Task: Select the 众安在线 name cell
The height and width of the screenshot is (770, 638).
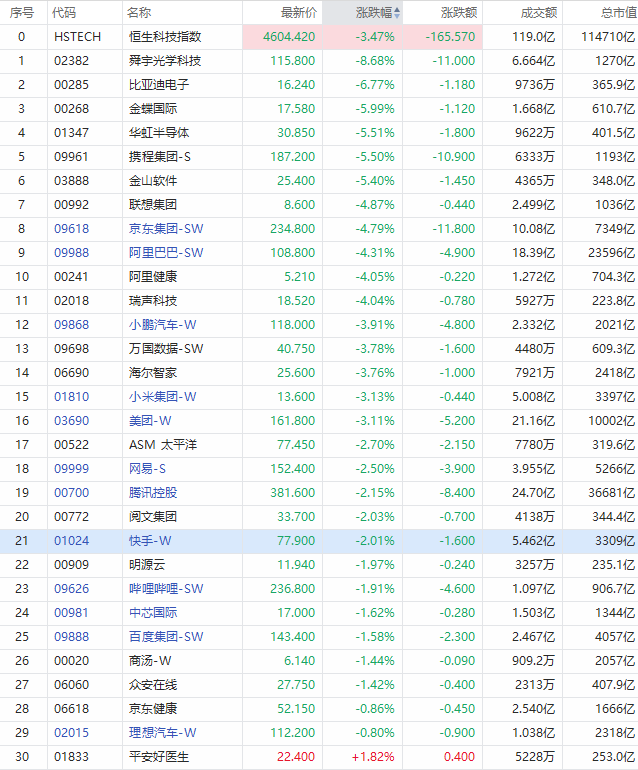Action: click(182, 685)
